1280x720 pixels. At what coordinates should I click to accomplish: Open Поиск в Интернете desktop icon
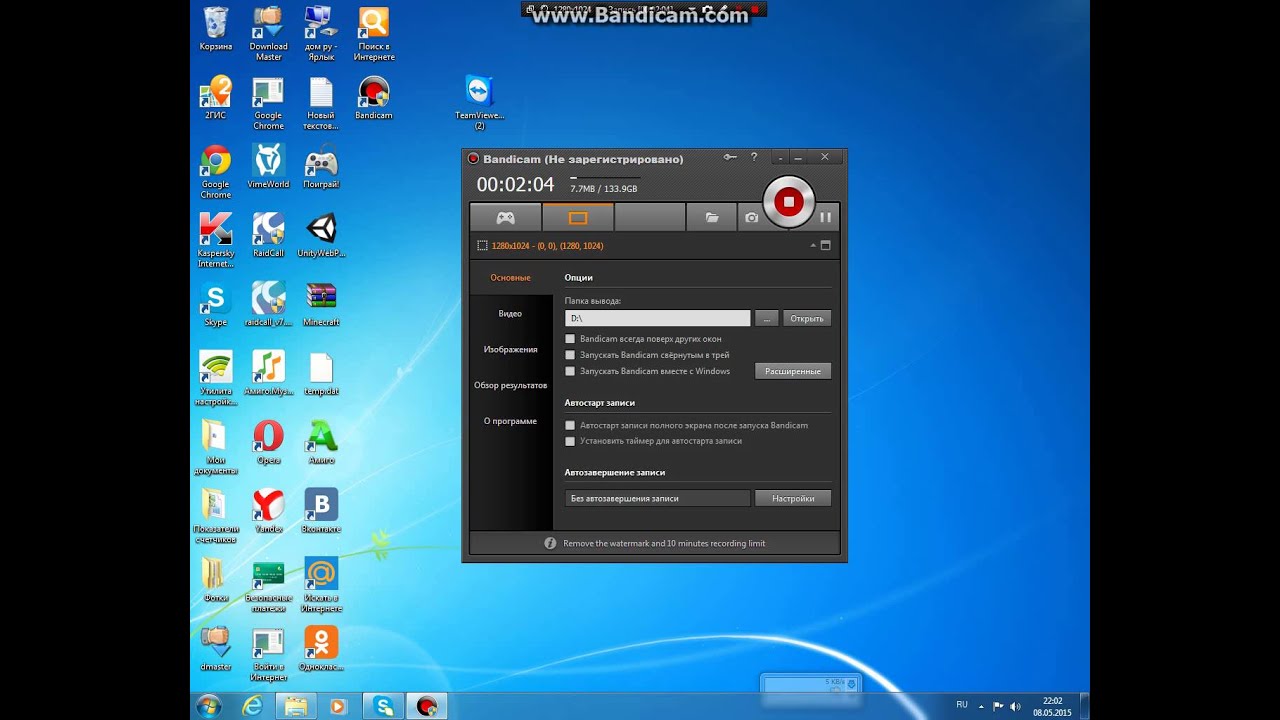374,33
